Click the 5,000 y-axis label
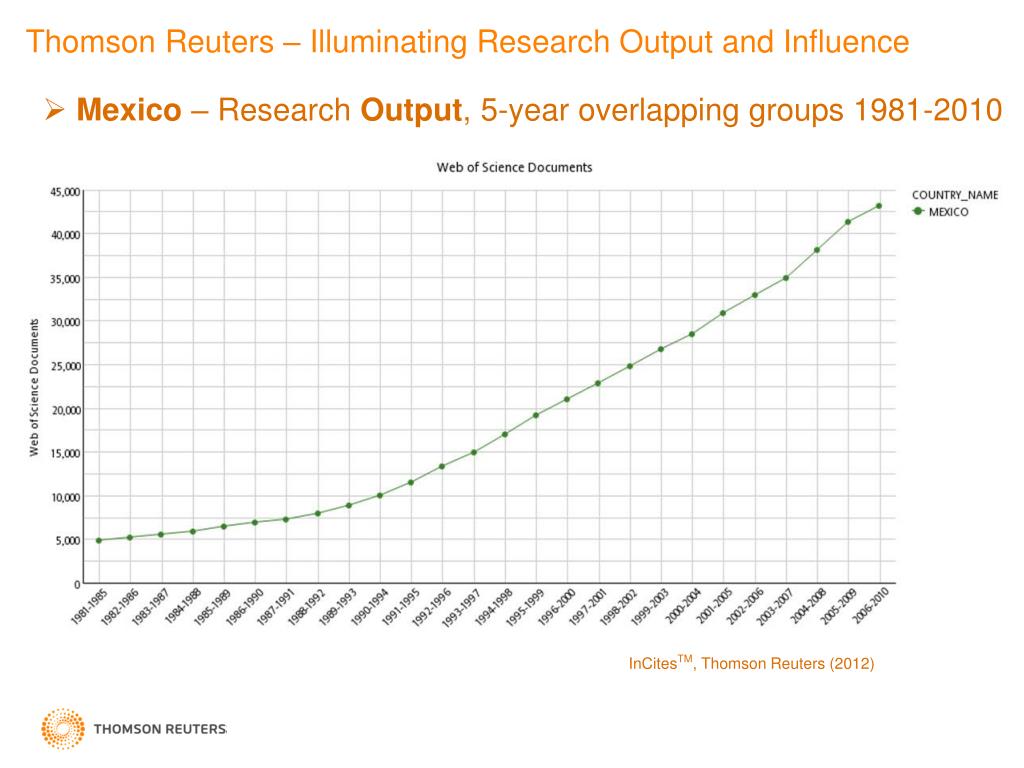Image resolution: width=1024 pixels, height=768 pixels. tap(68, 541)
